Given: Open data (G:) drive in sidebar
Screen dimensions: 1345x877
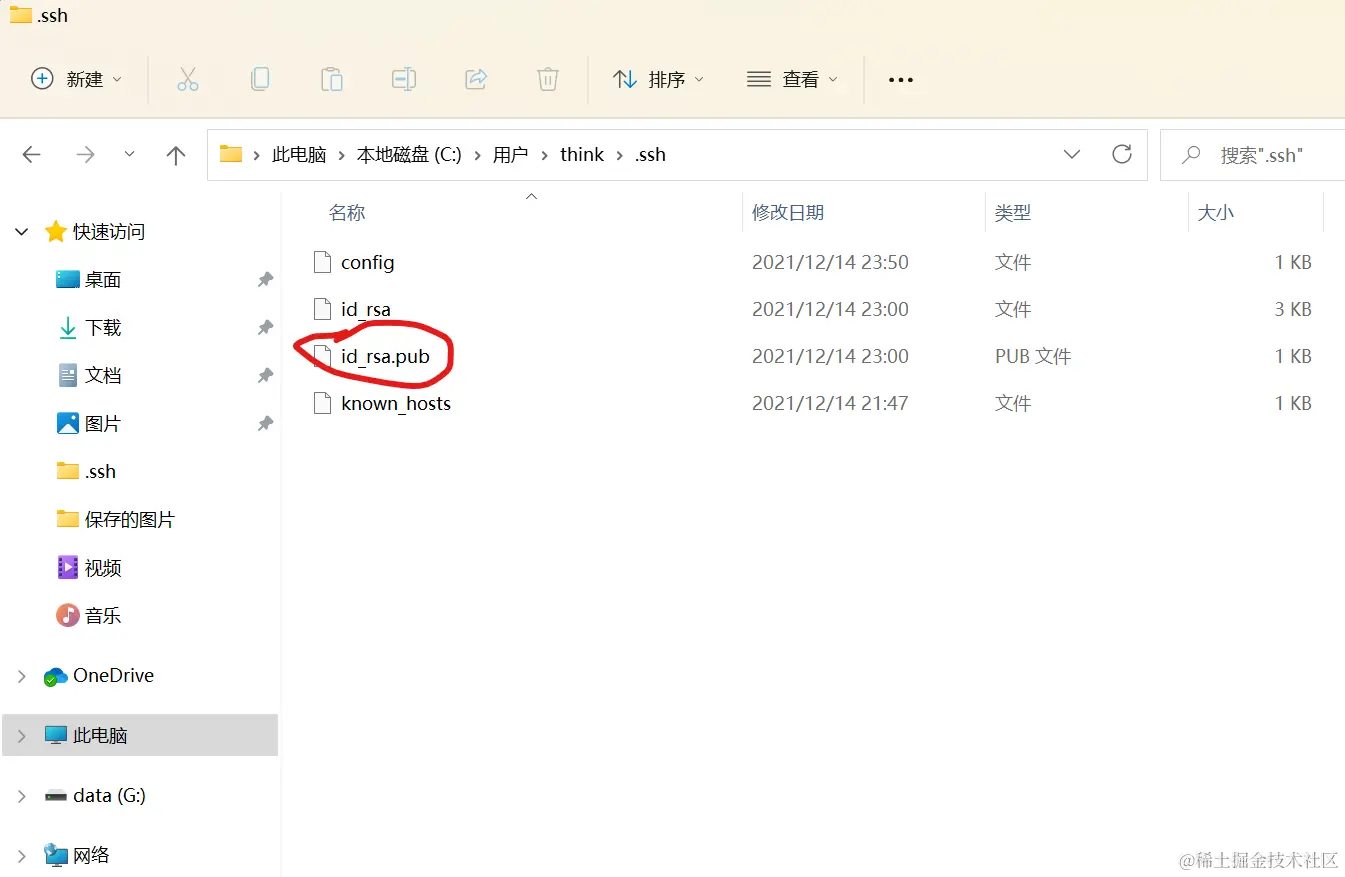Looking at the screenshot, I should 109,796.
